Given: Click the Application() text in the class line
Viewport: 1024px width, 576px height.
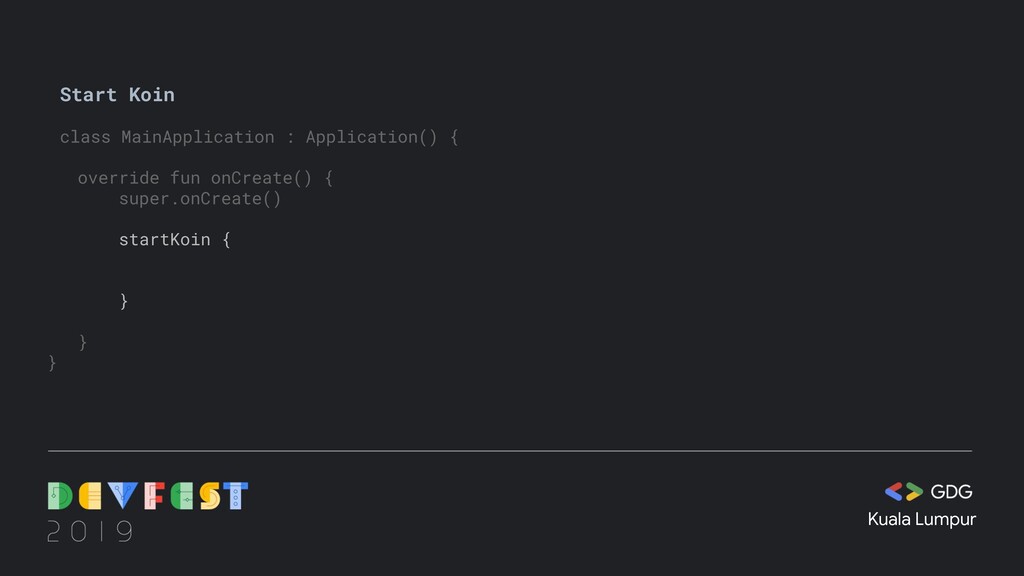Looking at the screenshot, I should (x=372, y=137).
